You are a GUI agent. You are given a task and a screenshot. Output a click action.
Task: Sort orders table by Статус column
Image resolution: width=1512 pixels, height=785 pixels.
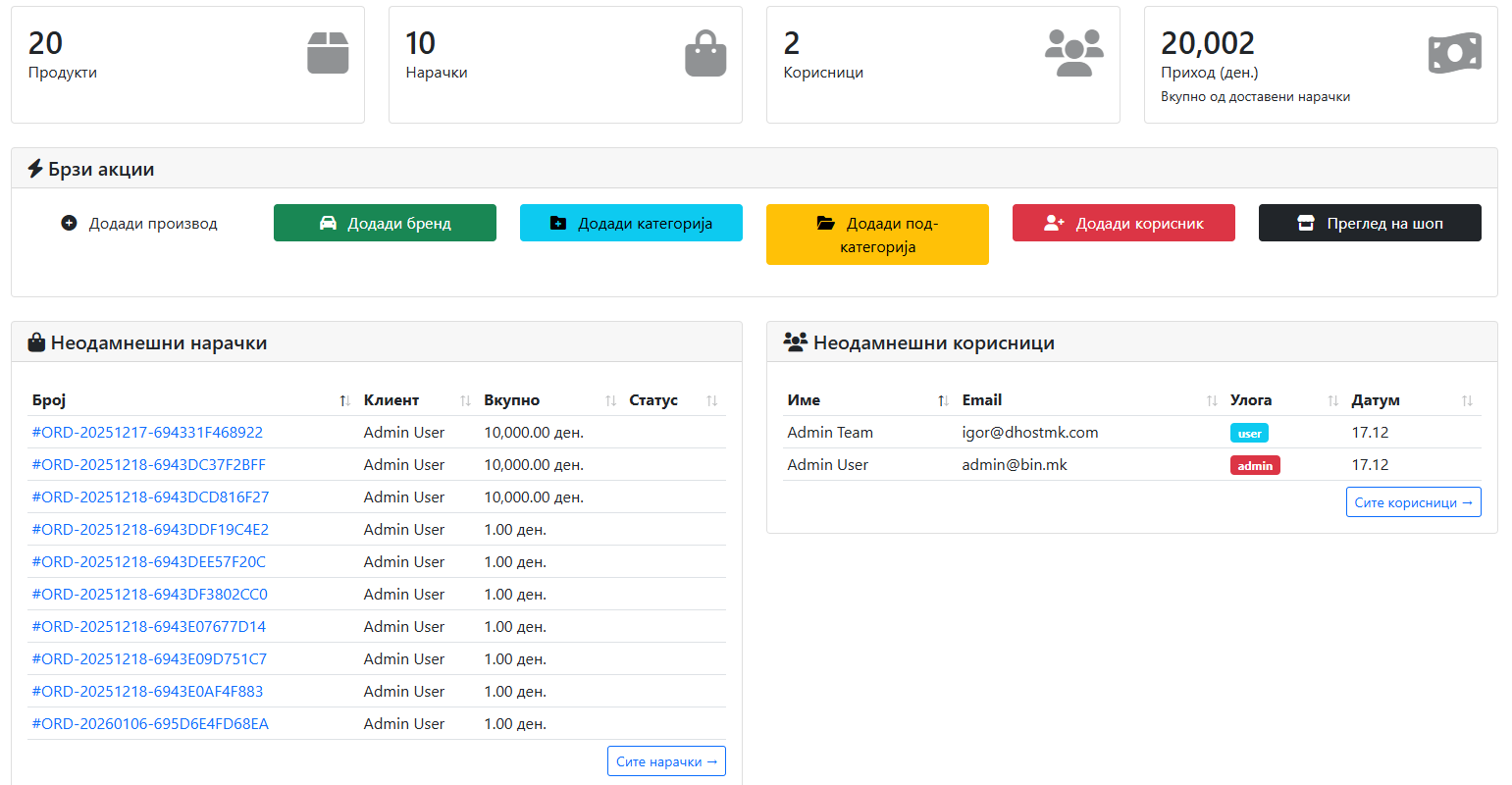tap(711, 400)
